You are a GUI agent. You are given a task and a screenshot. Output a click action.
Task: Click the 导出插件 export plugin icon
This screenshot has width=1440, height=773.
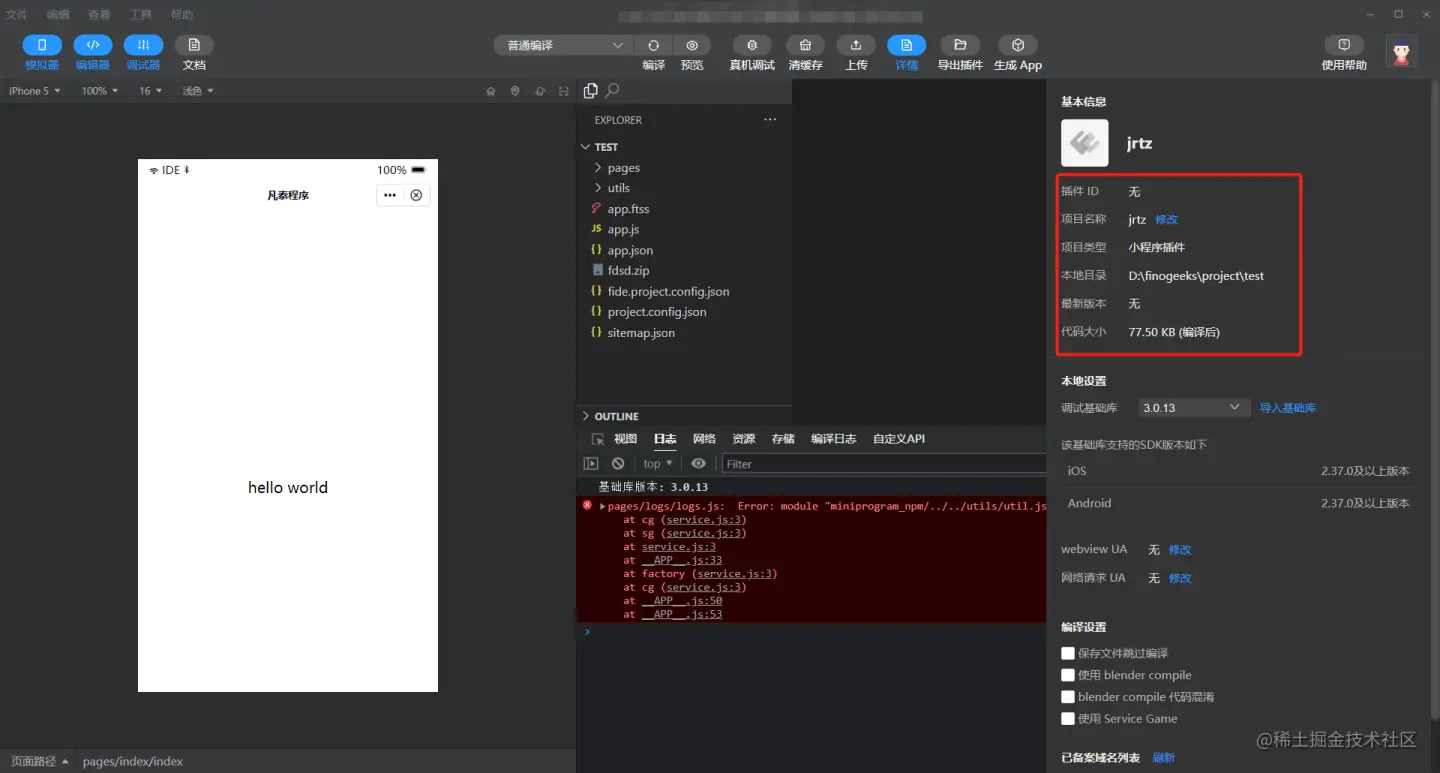click(960, 45)
